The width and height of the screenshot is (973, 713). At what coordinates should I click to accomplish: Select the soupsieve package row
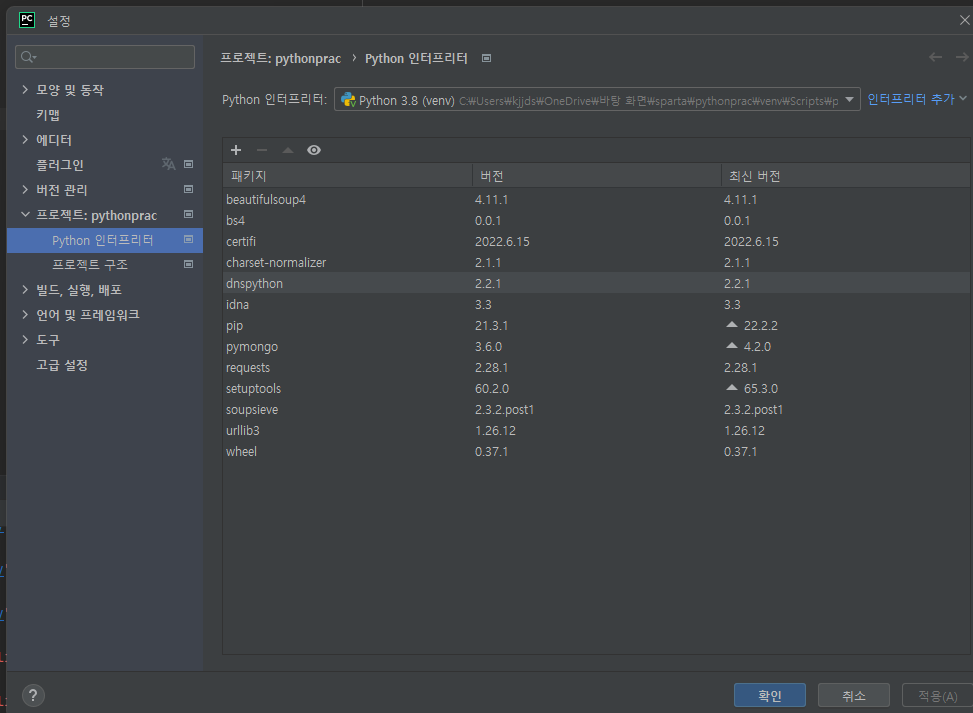[596, 410]
